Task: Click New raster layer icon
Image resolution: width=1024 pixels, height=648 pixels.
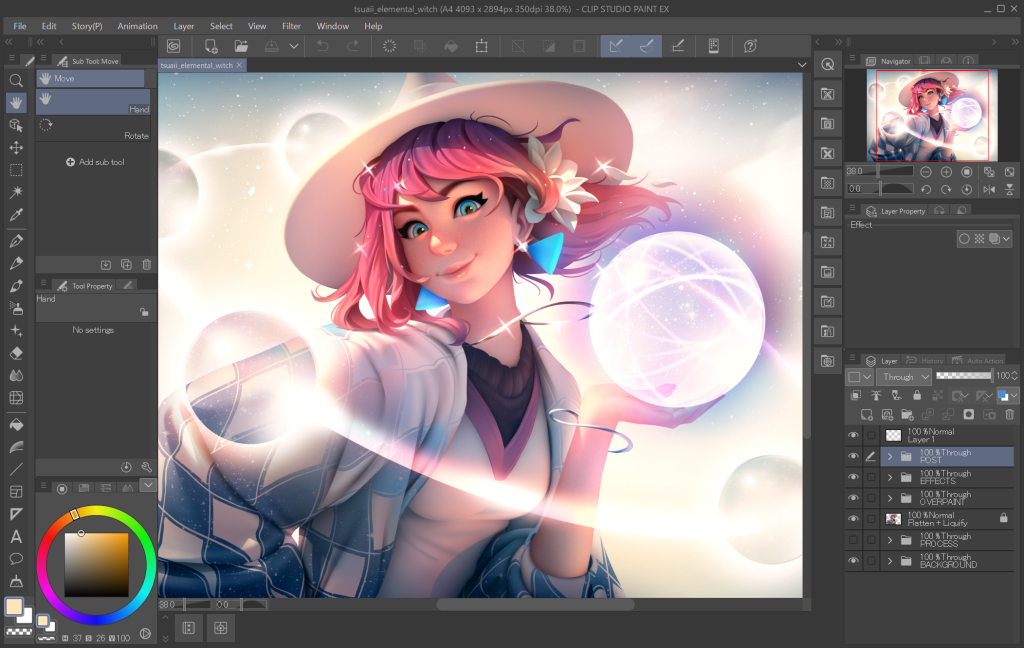Action: pos(867,414)
